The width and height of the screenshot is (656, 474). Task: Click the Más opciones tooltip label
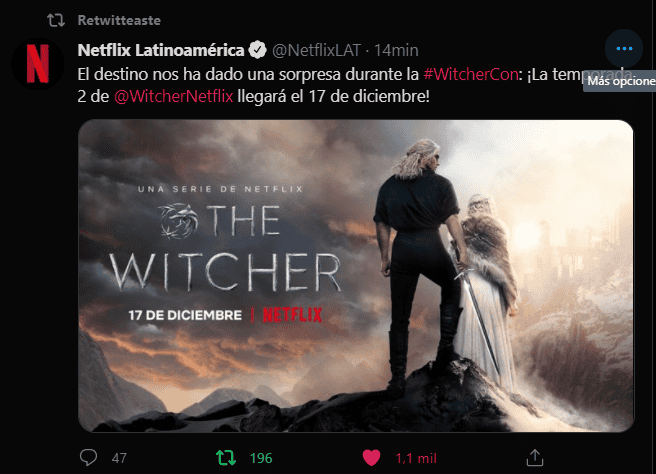(x=620, y=81)
